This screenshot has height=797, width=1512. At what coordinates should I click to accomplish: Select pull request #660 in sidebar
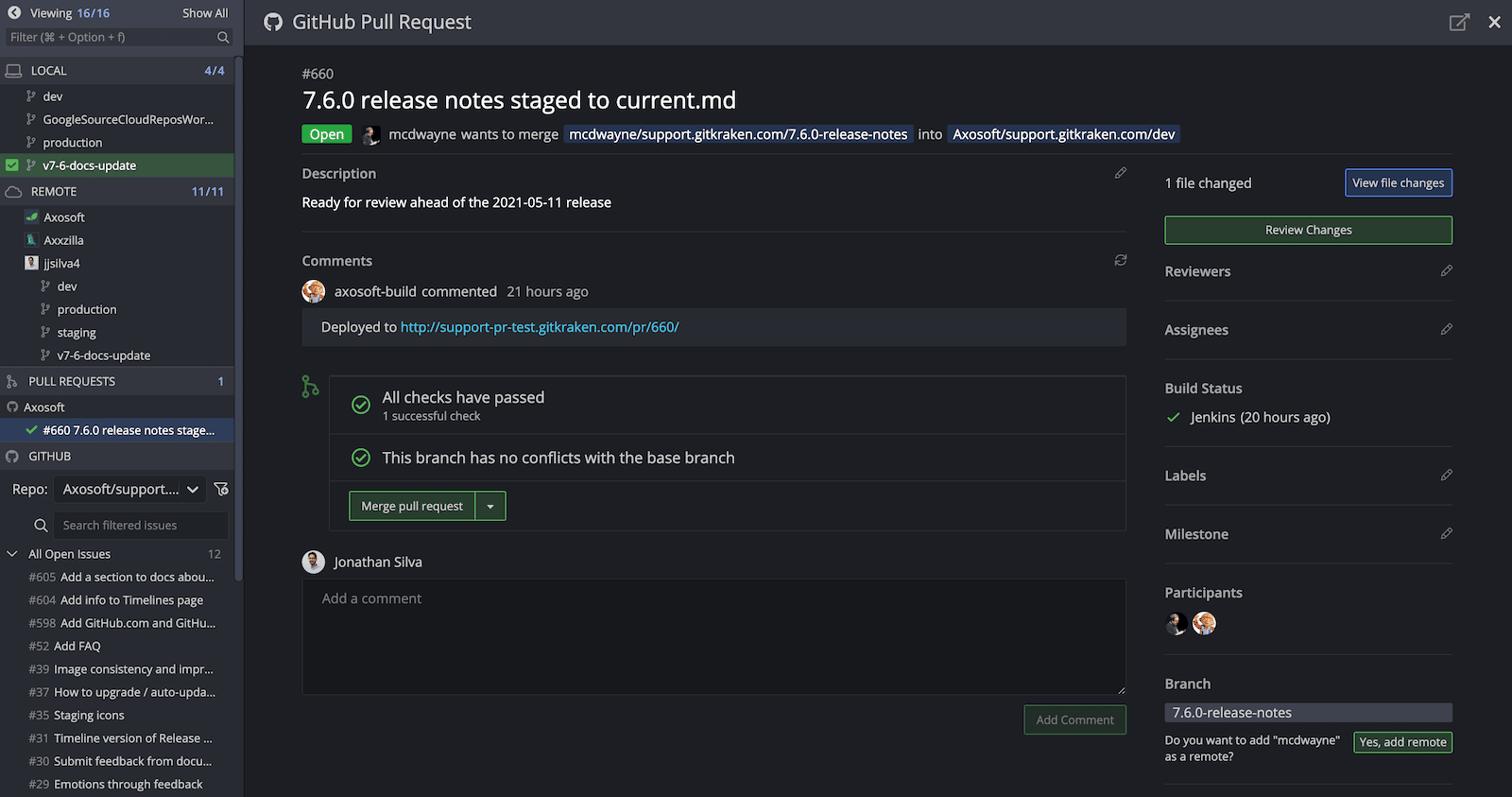pos(129,430)
